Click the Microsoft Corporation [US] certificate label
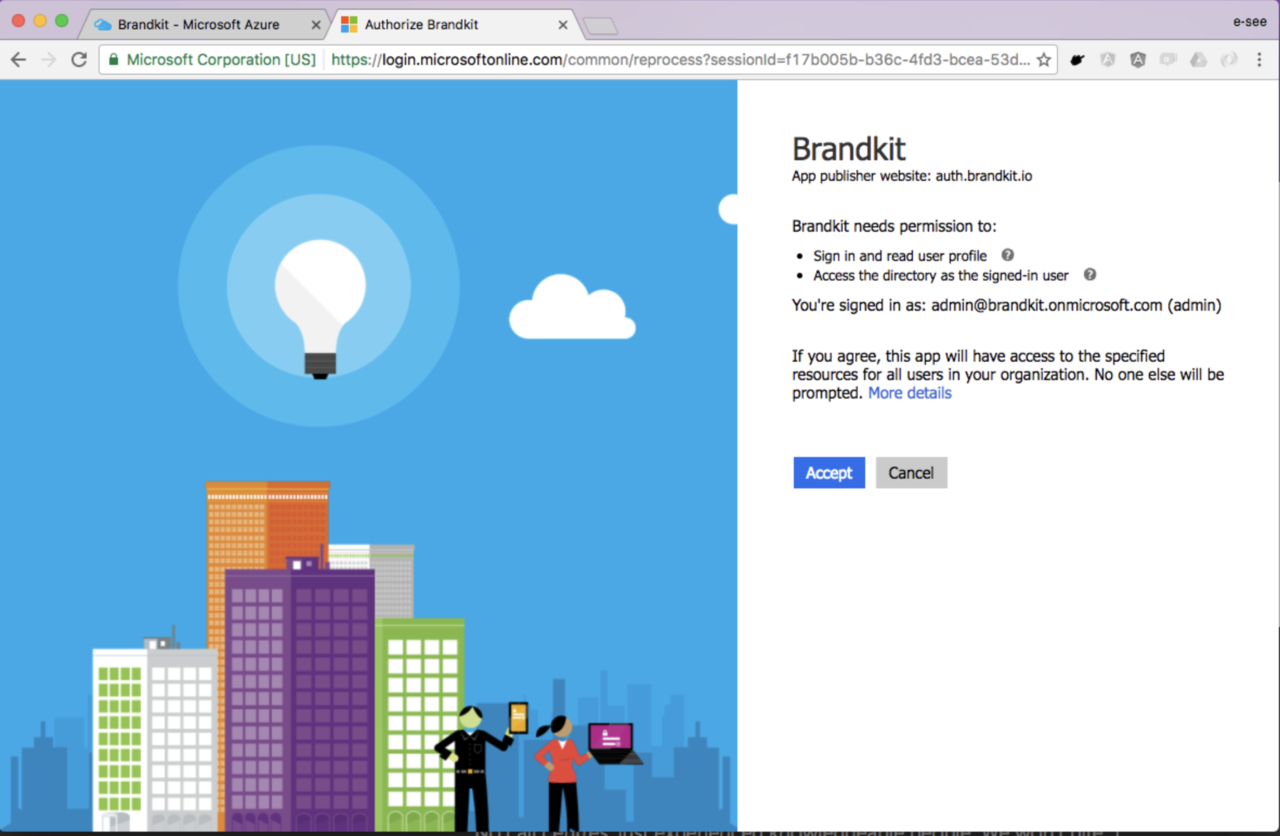 click(x=212, y=60)
